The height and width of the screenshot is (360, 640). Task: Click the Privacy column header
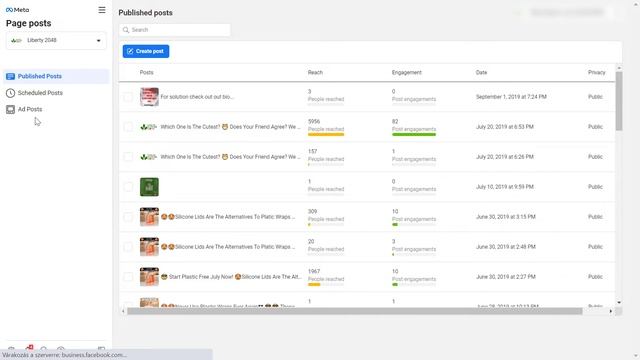(596, 73)
